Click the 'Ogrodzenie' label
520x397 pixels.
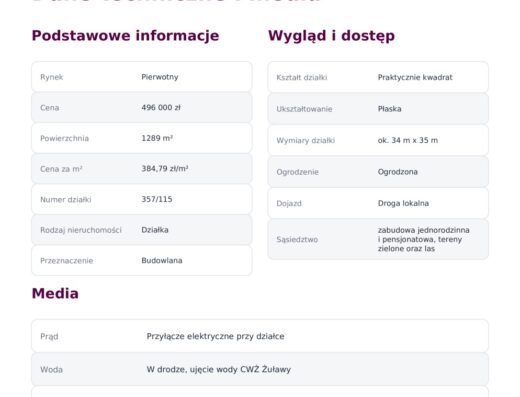(x=297, y=172)
